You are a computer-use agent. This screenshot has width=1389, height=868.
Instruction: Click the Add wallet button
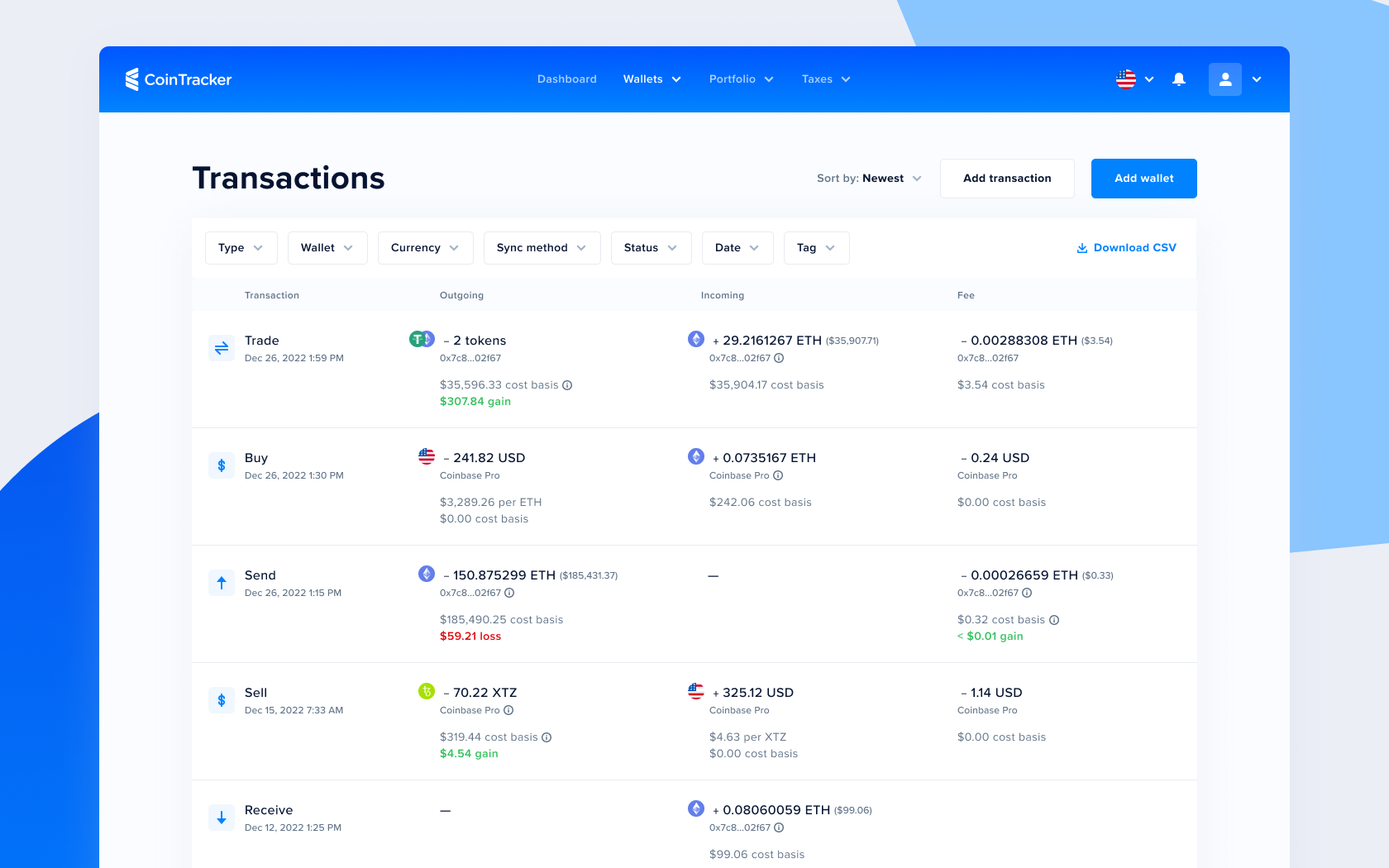tap(1143, 178)
